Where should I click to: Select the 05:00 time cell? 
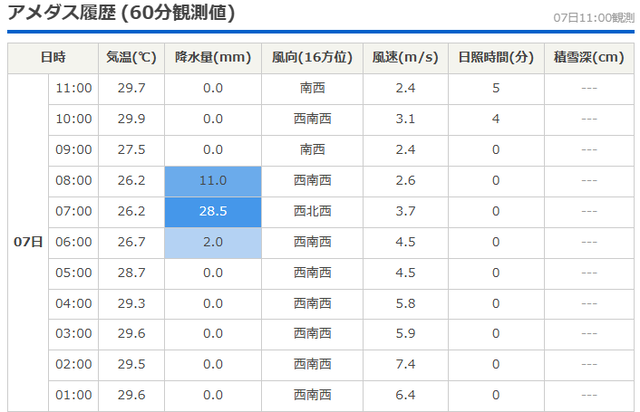pos(74,273)
